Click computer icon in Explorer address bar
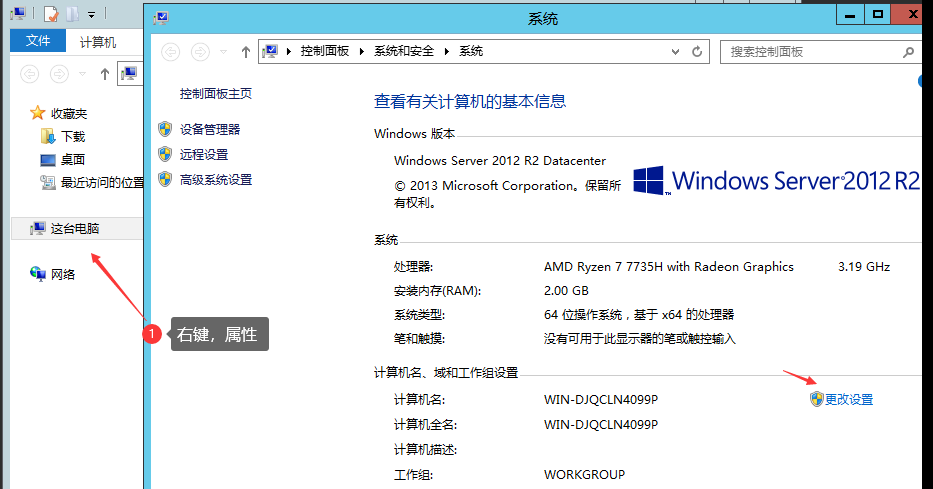The image size is (933, 489). point(129,73)
